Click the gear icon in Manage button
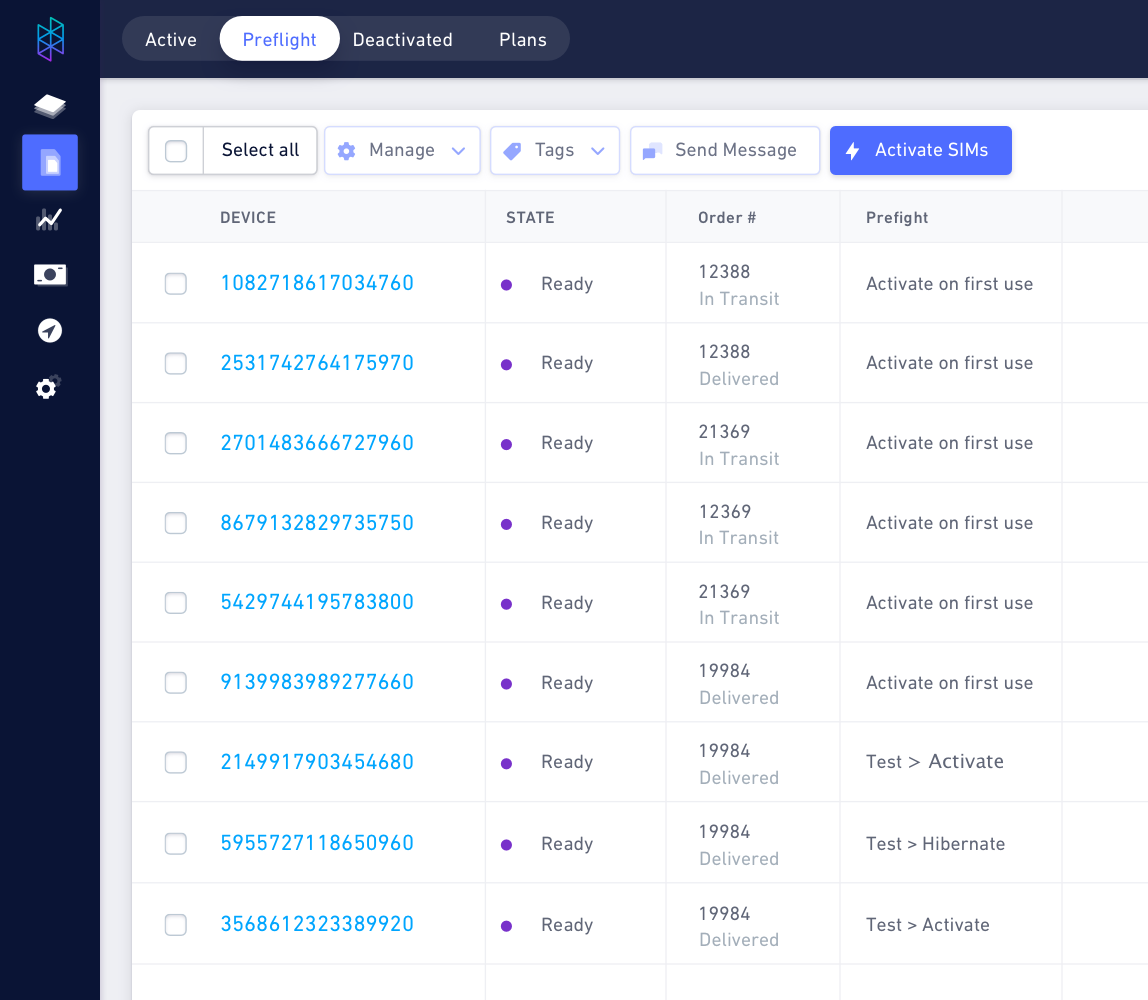 point(346,151)
